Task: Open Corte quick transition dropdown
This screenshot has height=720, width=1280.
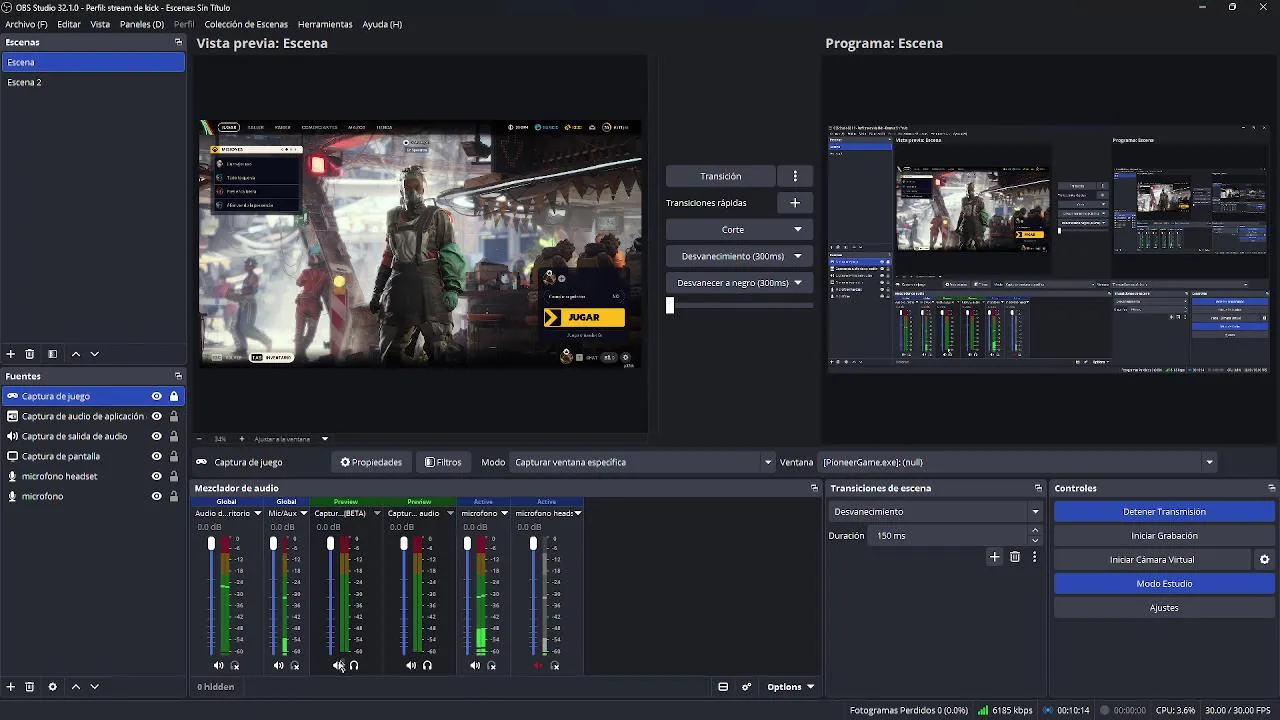Action: (x=739, y=230)
